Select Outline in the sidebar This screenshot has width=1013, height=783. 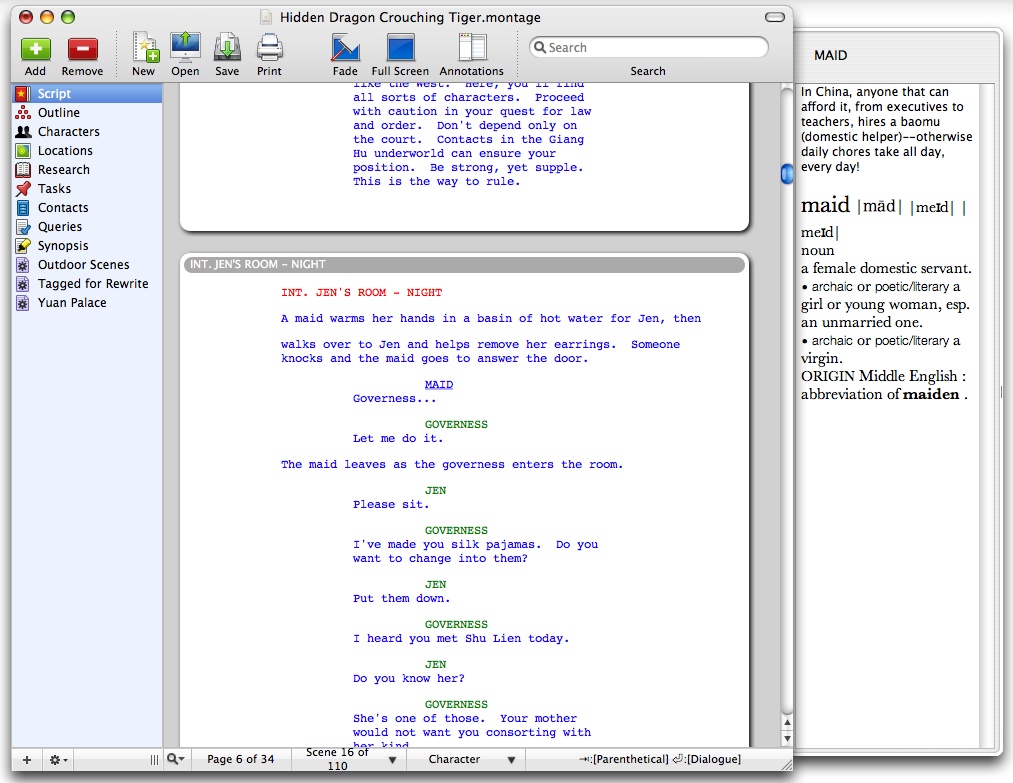(59, 113)
